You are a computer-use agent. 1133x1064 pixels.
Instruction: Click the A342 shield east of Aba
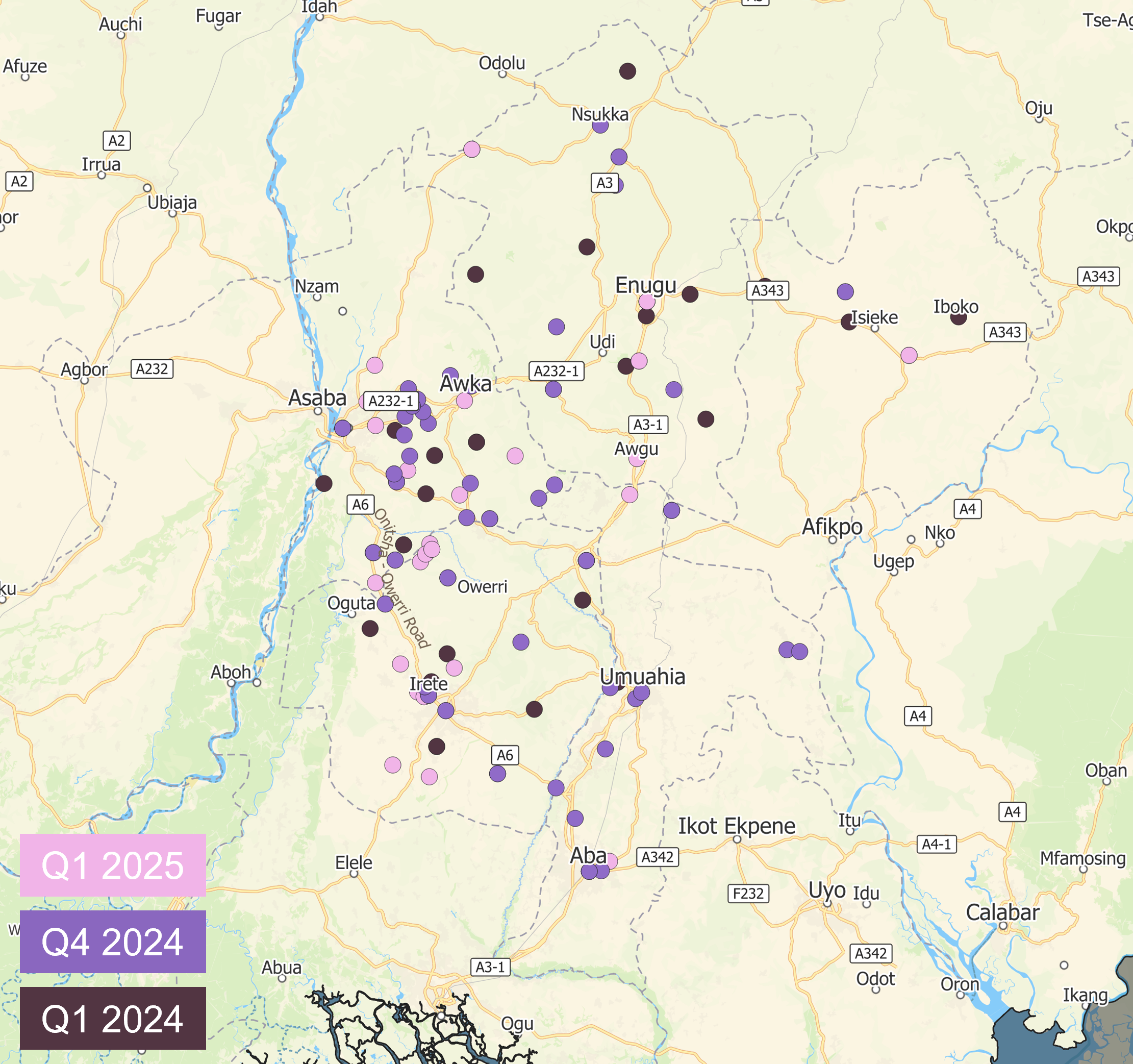(x=657, y=857)
